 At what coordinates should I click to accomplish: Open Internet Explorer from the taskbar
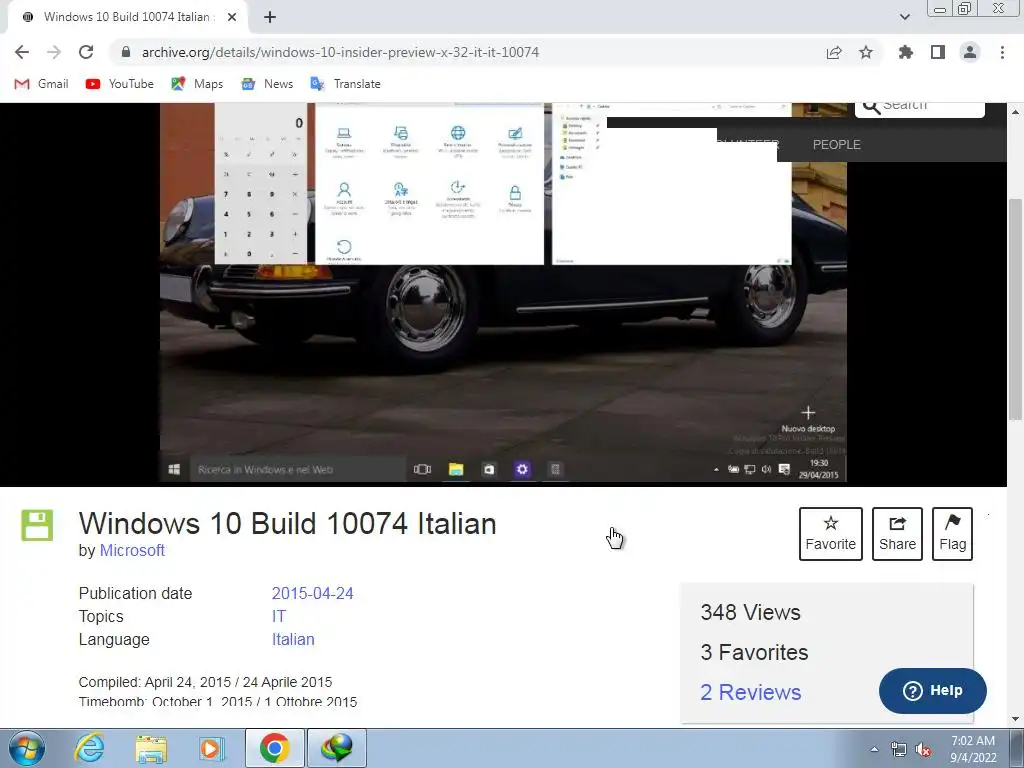coord(89,748)
